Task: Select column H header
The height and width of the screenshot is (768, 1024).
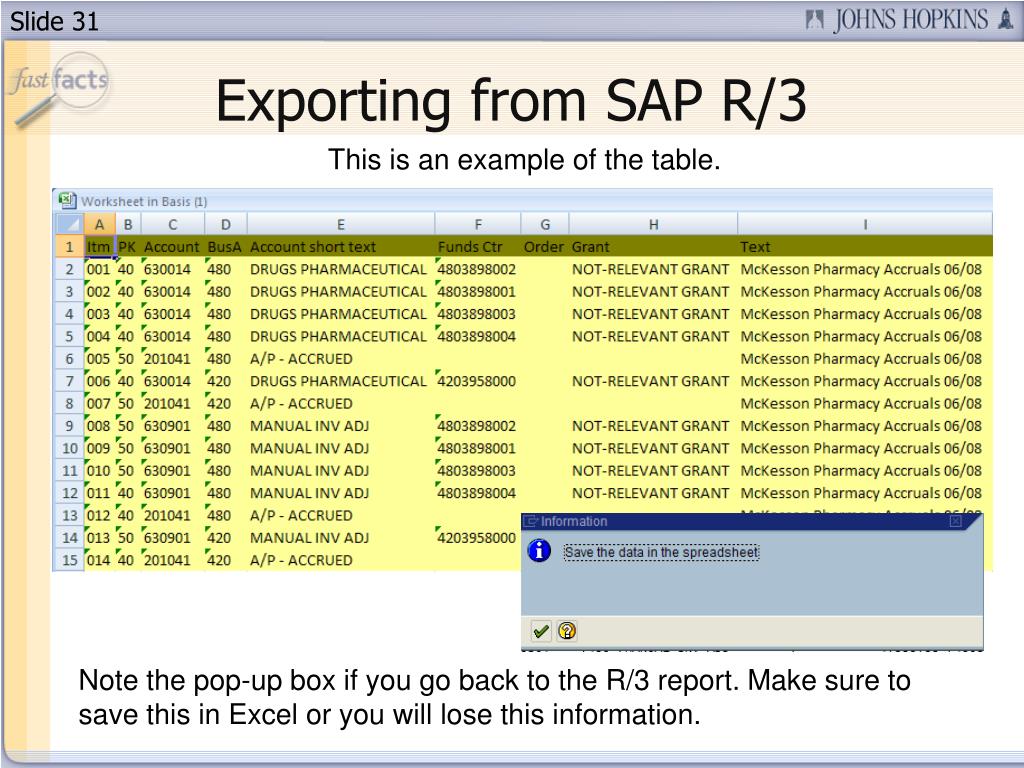Action: click(653, 224)
